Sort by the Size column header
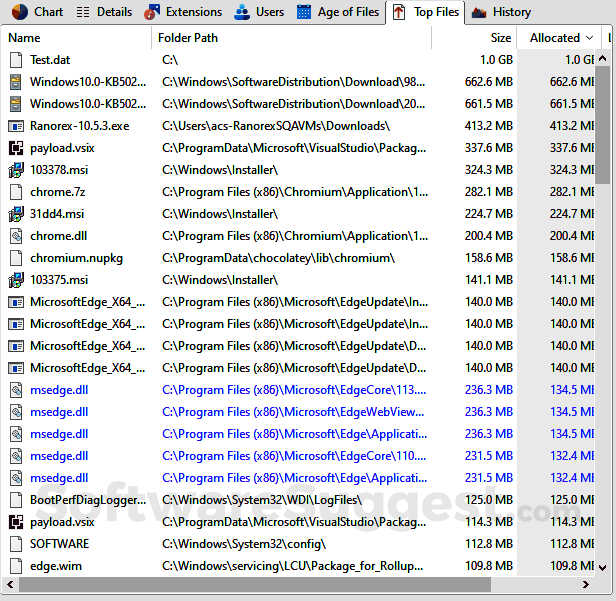The width and height of the screenshot is (616, 601). point(474,38)
